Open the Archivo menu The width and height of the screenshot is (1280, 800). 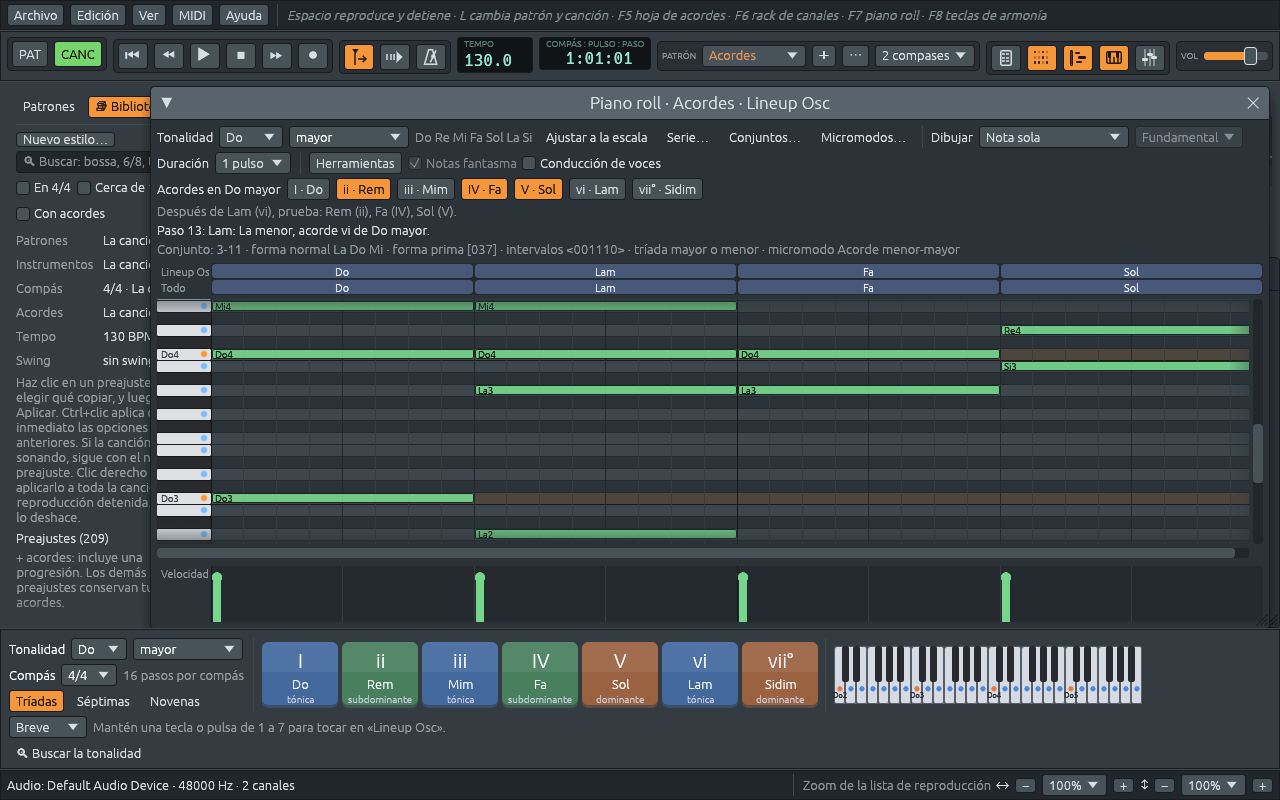pos(35,15)
